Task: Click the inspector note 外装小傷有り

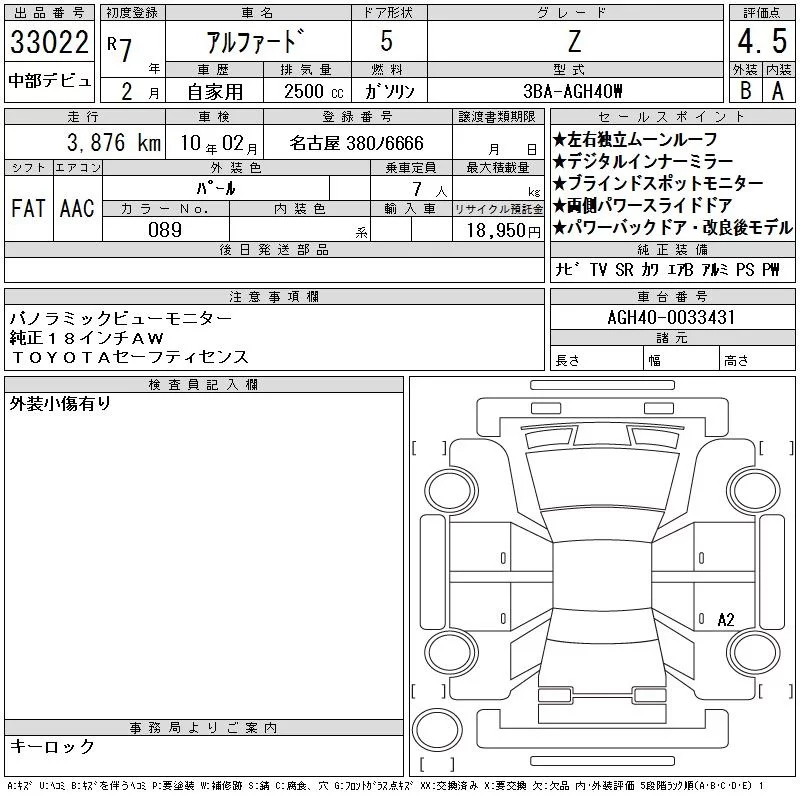Action: point(60,404)
